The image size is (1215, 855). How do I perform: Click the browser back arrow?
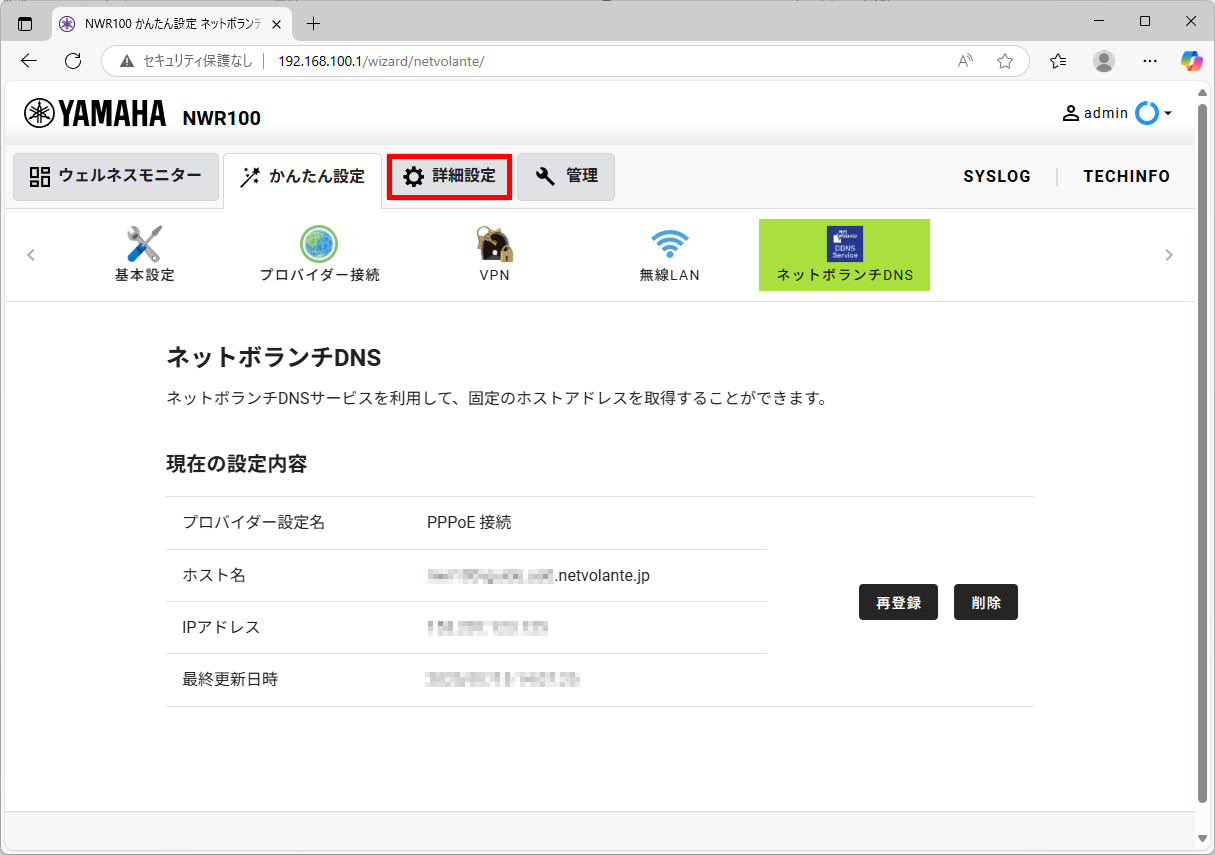(29, 61)
